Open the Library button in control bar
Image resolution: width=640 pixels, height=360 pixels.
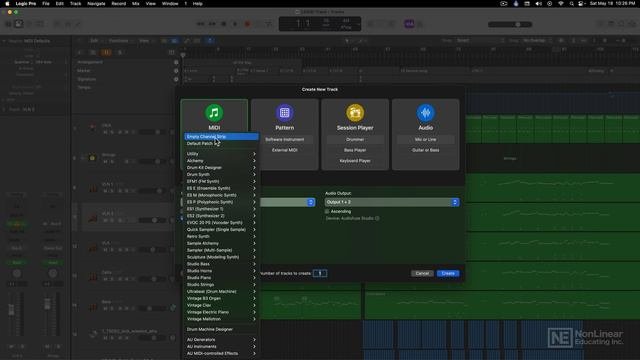coord(8,24)
